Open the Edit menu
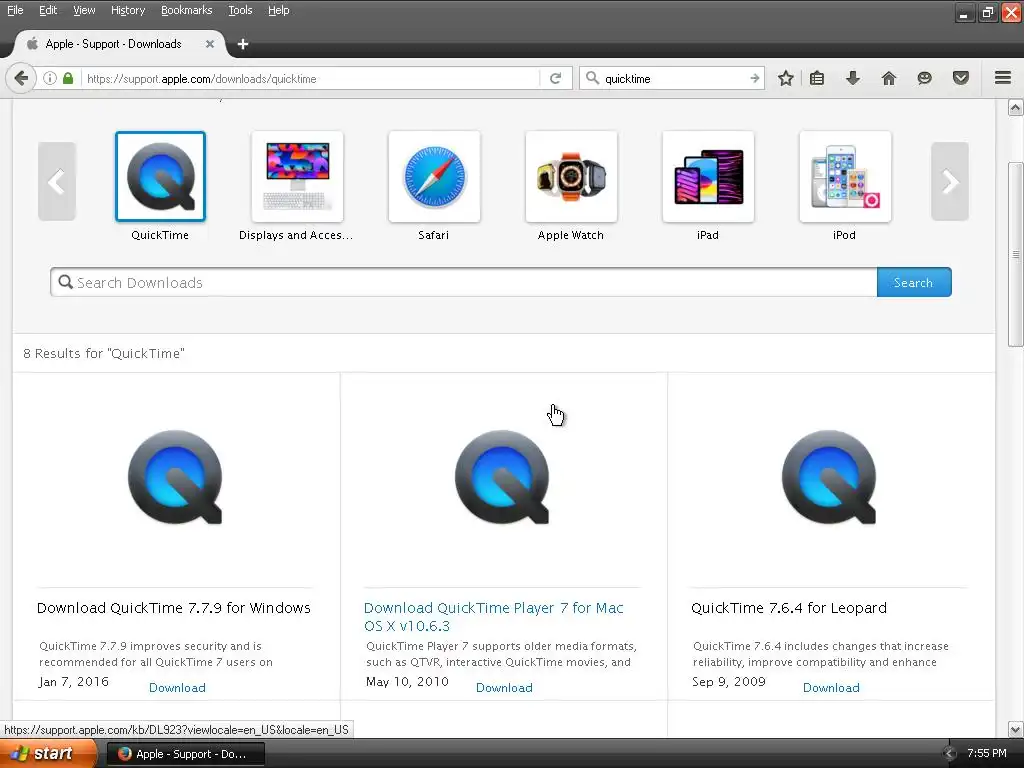1024x768 pixels. pyautogui.click(x=48, y=10)
